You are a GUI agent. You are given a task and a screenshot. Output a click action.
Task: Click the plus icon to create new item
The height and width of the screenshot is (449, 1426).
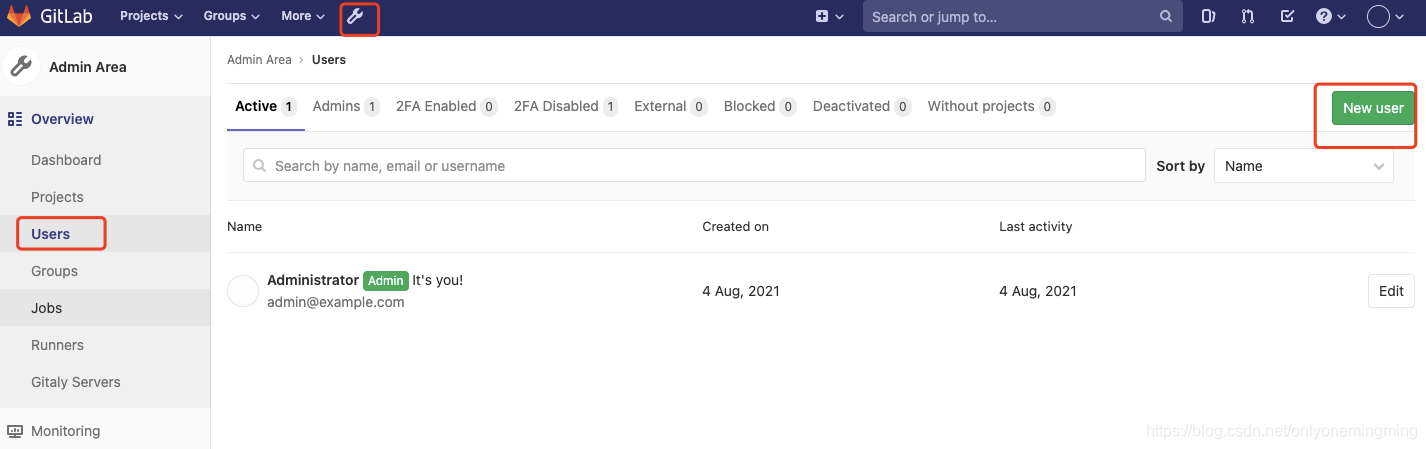coord(822,16)
